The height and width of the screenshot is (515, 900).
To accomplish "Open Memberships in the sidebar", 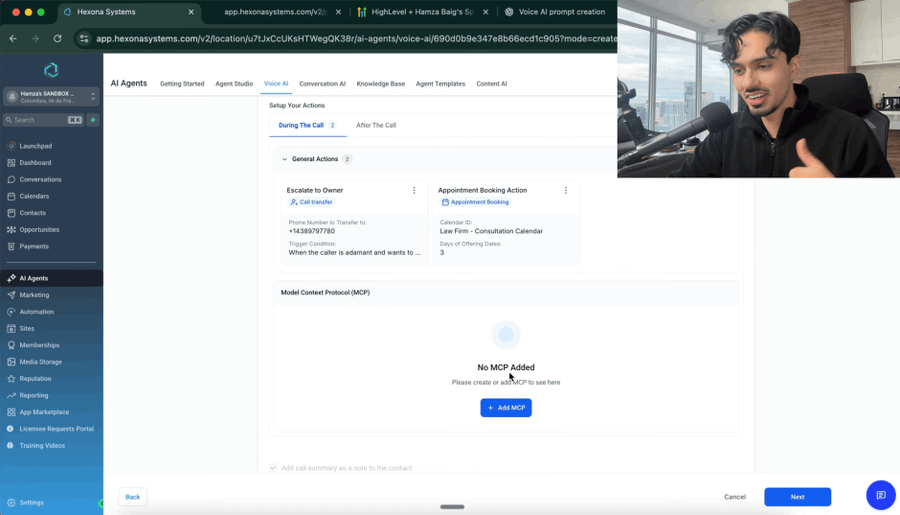I will tap(39, 344).
